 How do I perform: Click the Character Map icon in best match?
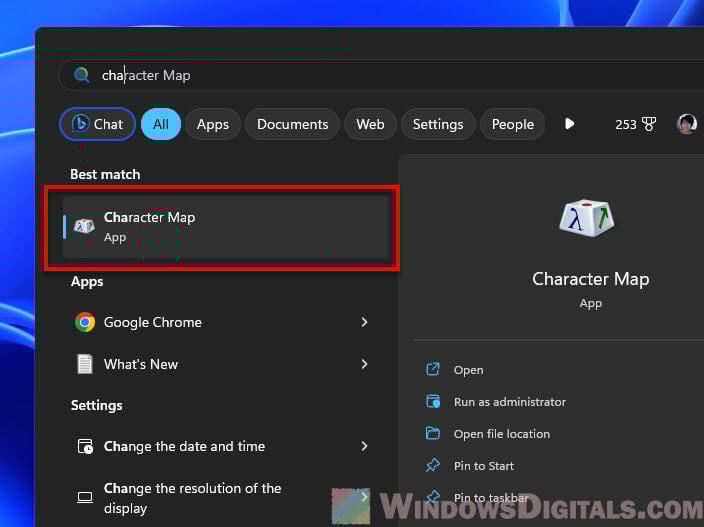(x=84, y=225)
